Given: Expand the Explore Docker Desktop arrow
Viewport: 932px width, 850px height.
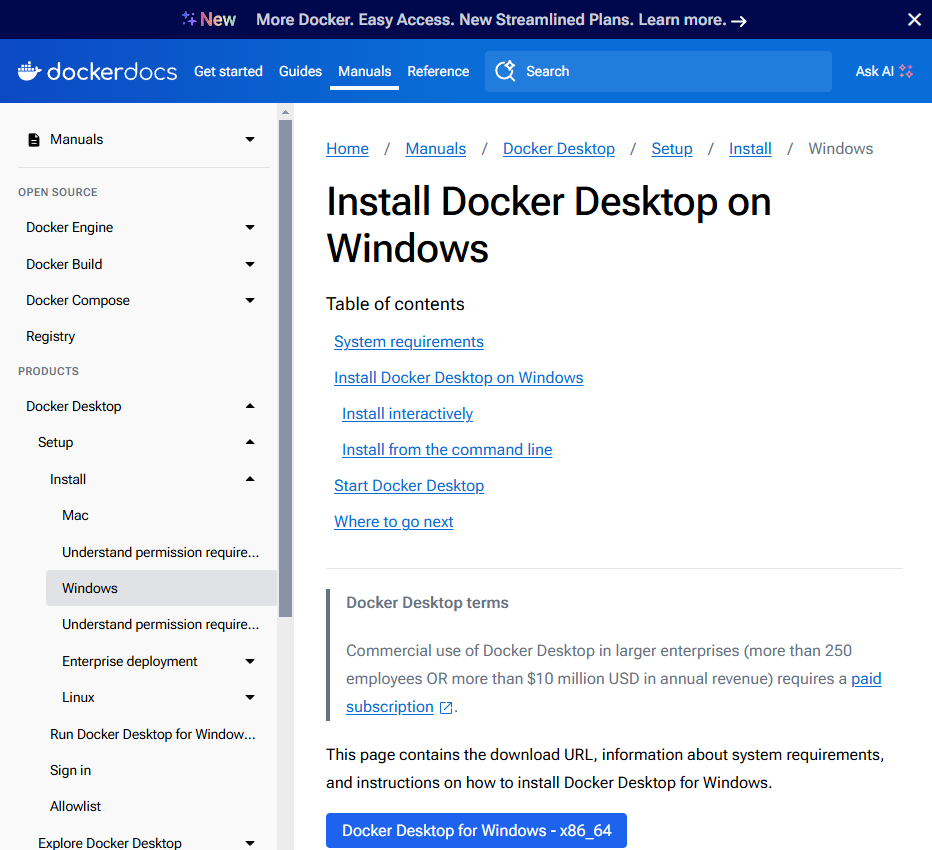Looking at the screenshot, I should (x=250, y=843).
